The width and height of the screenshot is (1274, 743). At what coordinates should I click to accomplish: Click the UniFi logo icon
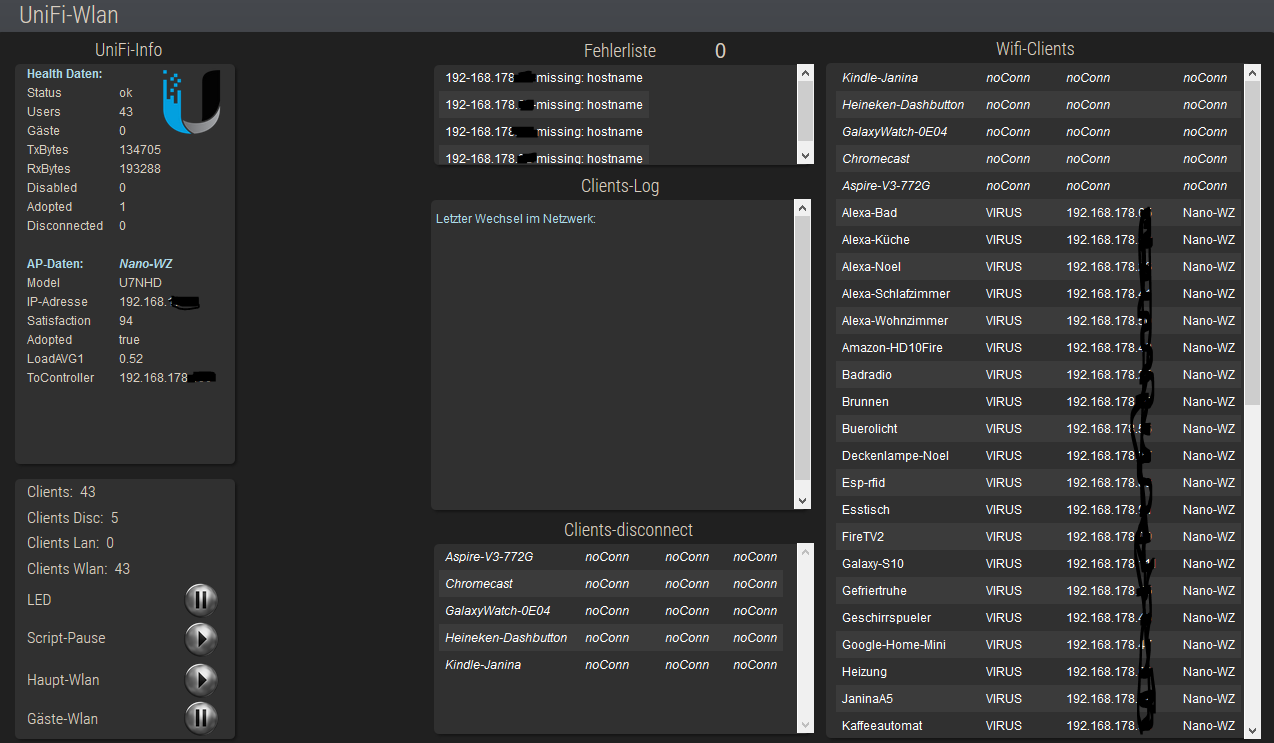tap(191, 102)
